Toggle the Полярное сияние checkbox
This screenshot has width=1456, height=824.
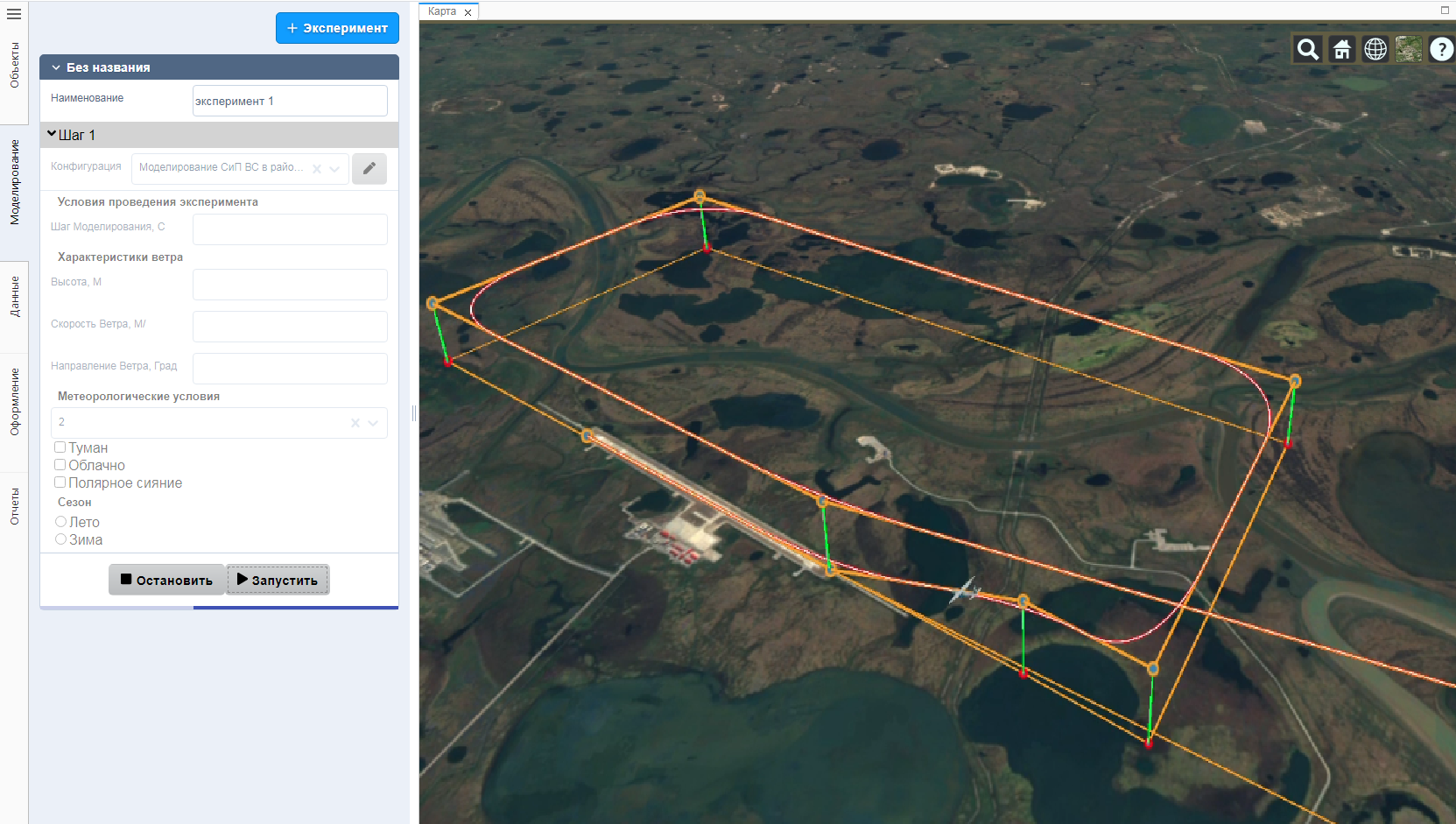point(60,482)
